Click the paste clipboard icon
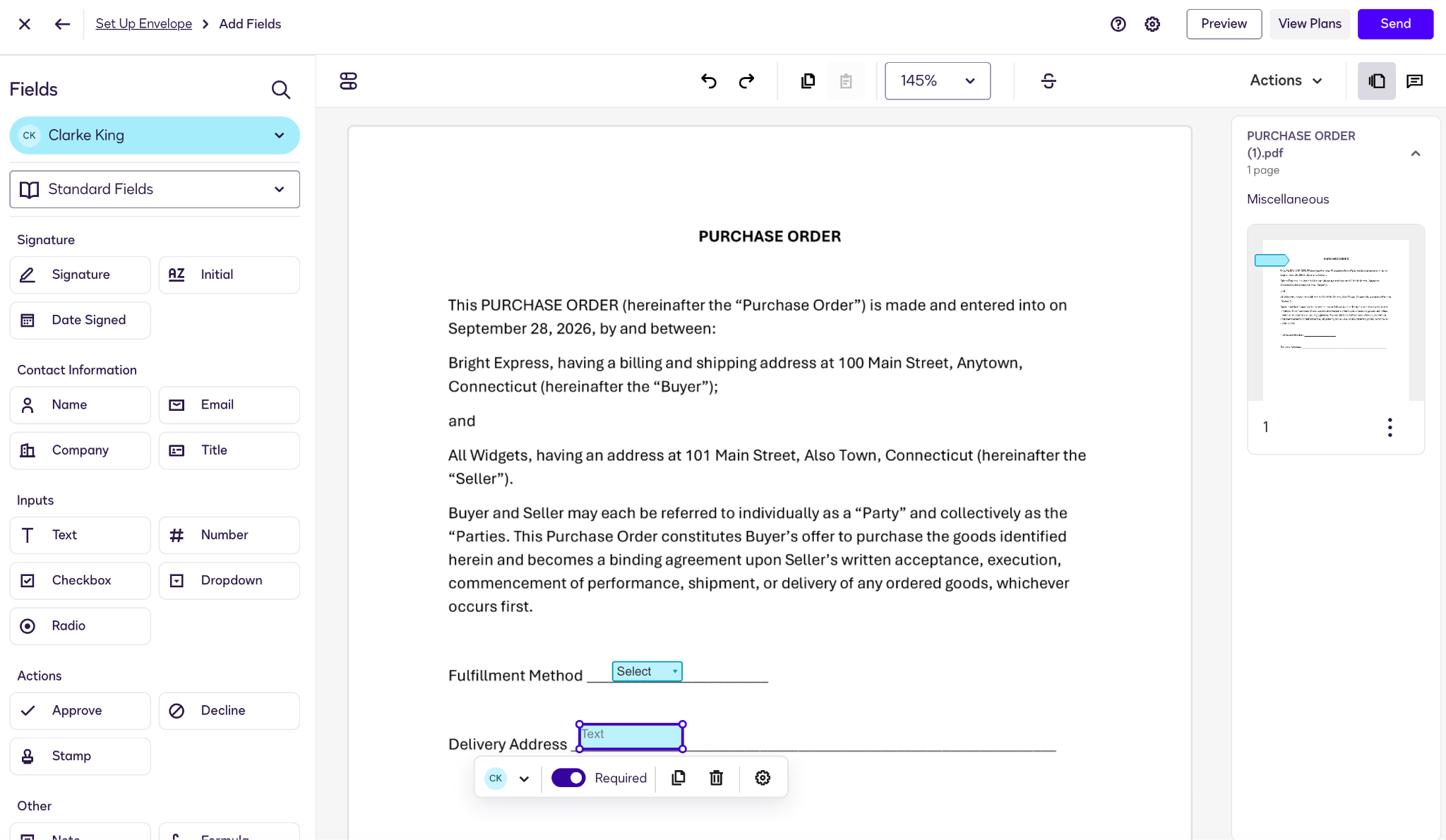1446x840 pixels. 846,81
